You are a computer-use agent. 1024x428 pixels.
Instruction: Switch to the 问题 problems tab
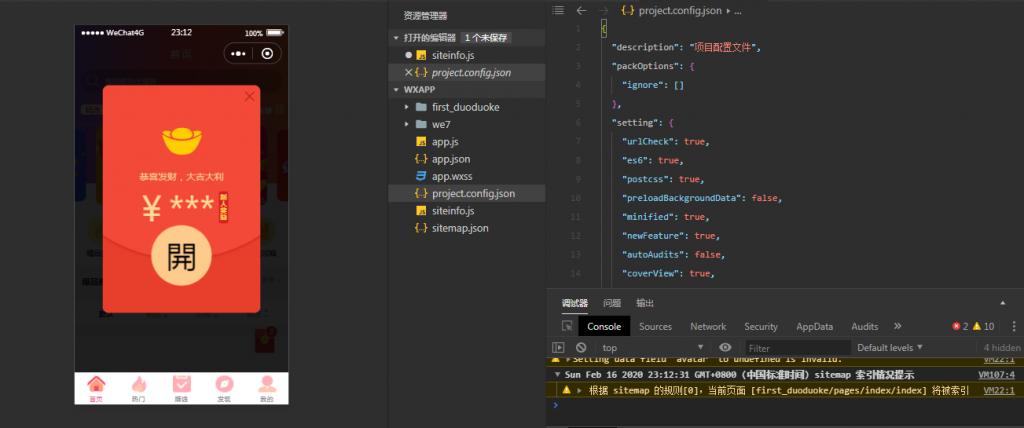point(612,303)
